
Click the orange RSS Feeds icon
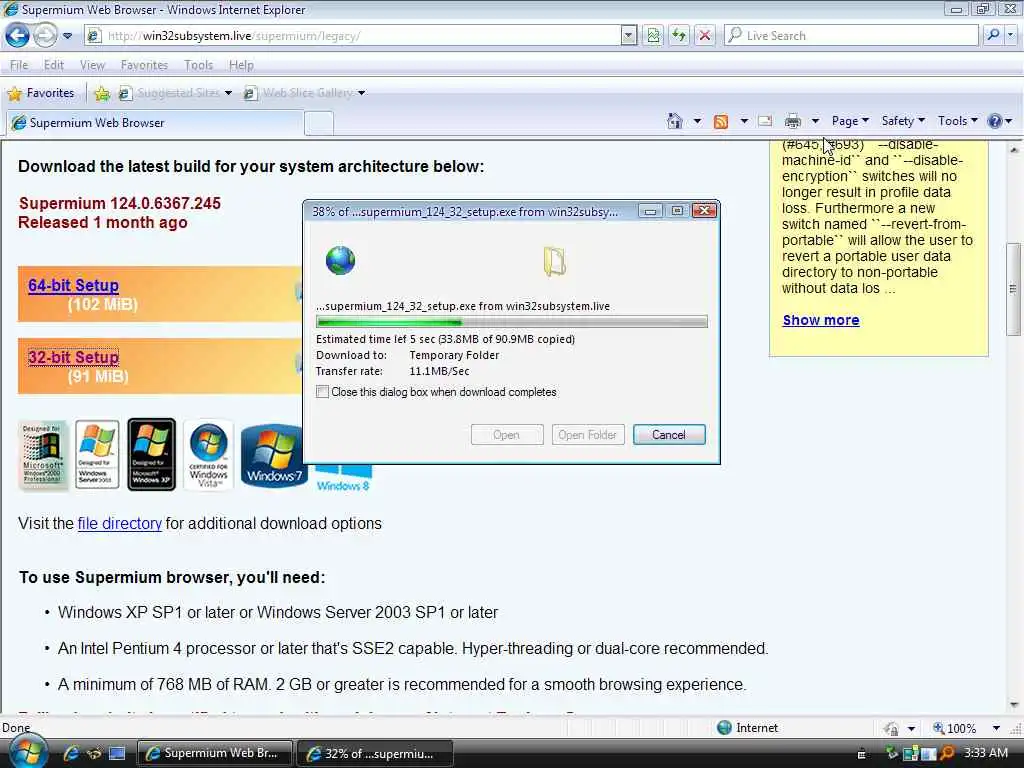coord(721,121)
